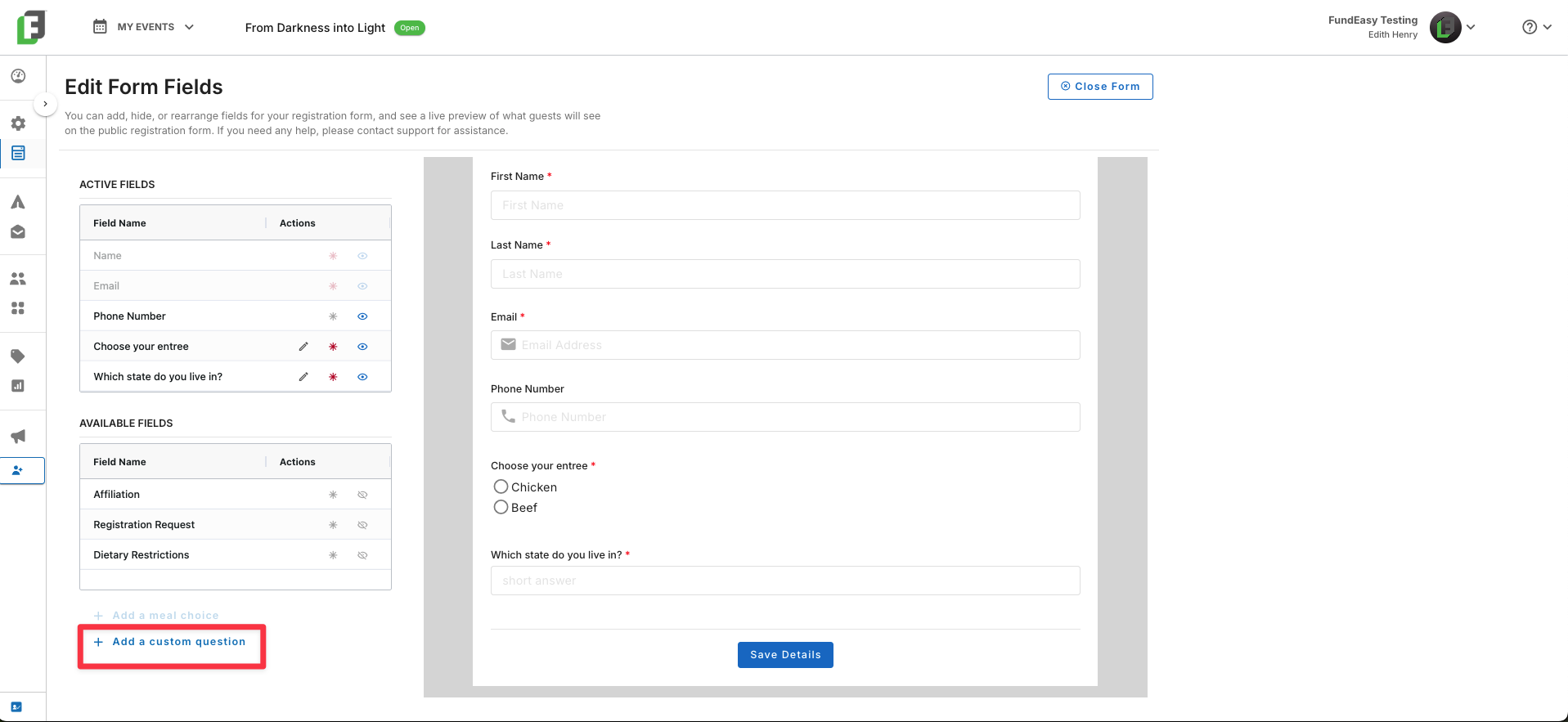The image size is (1568, 722).
Task: Select the form fields sidebar icon
Action: [x=18, y=153]
